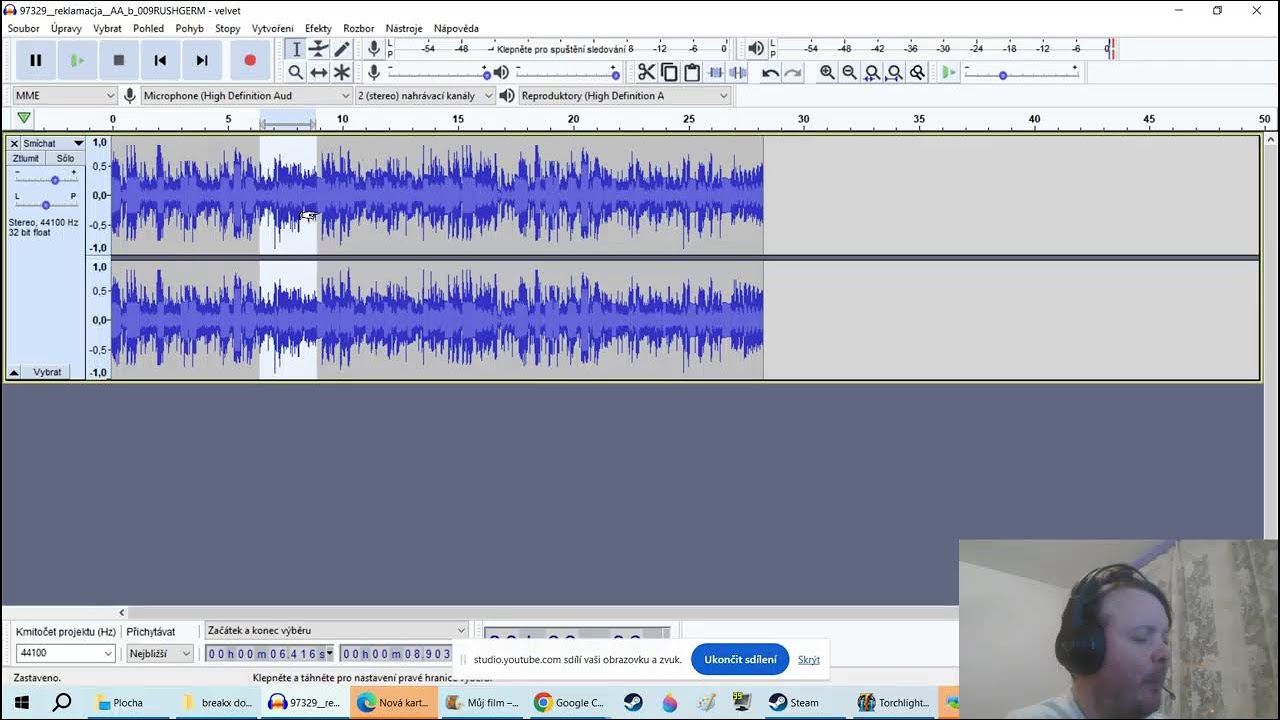Screen dimensions: 1280x720
Task: Click the Zoom Out icon
Action: 850,72
